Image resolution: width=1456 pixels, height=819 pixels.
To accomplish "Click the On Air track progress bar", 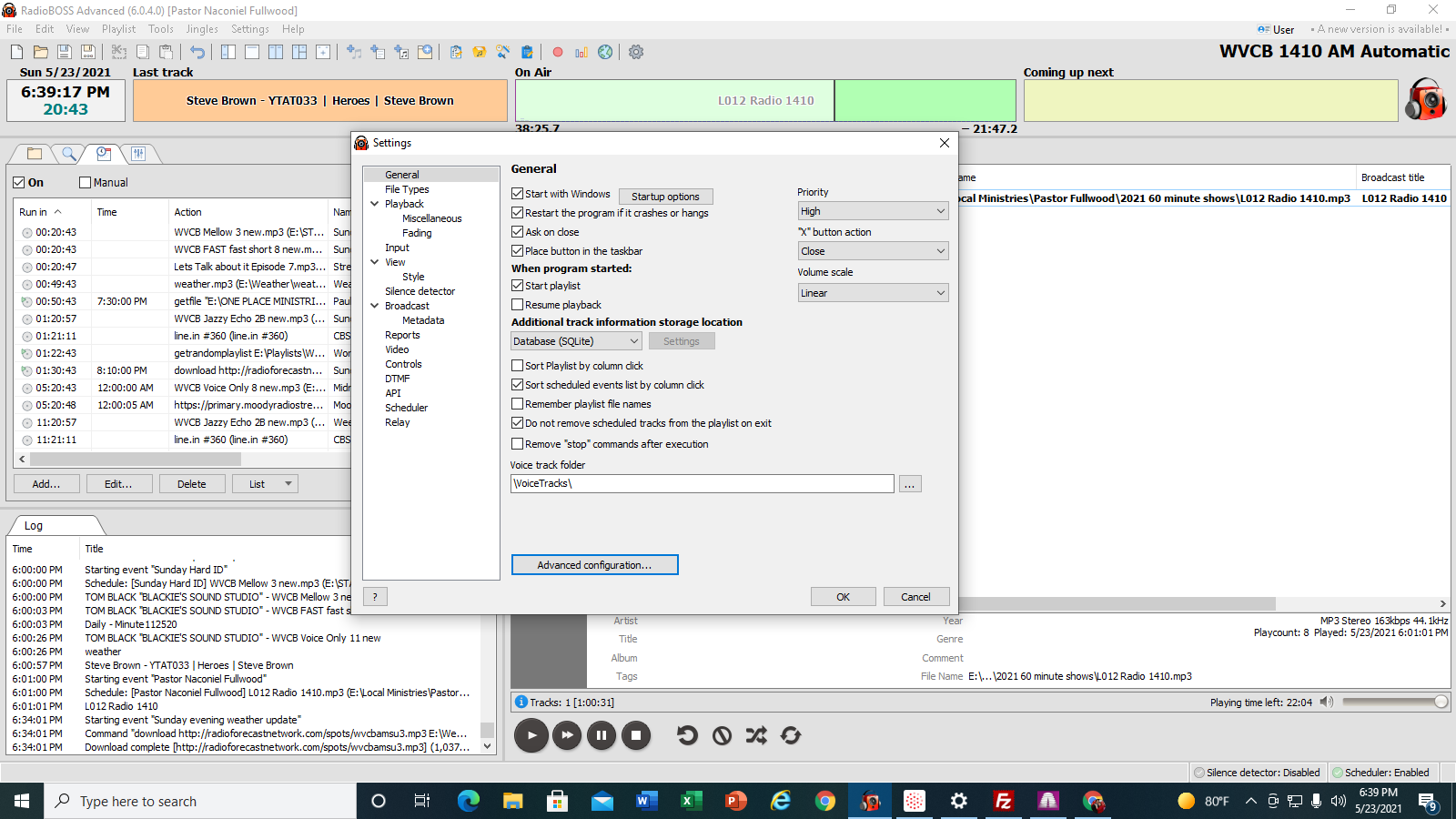I will tap(765, 100).
